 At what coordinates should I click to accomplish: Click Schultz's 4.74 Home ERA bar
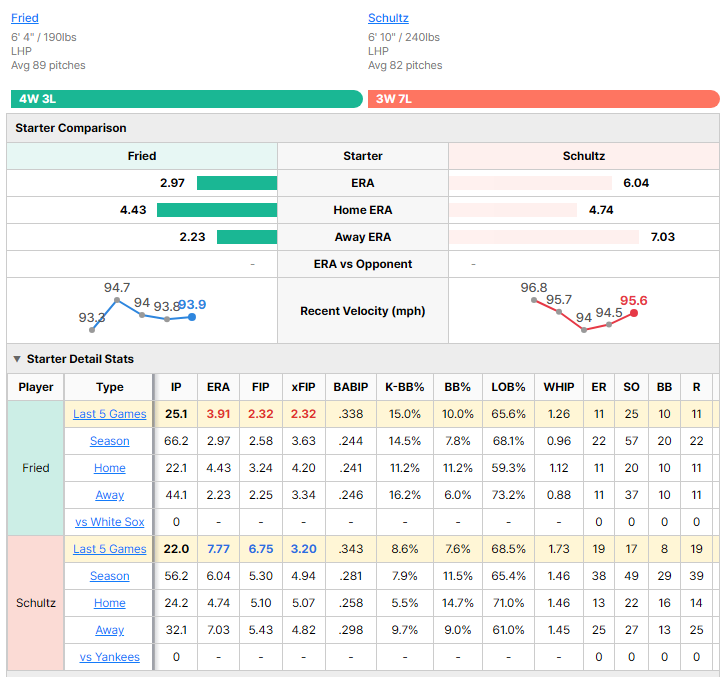513,210
